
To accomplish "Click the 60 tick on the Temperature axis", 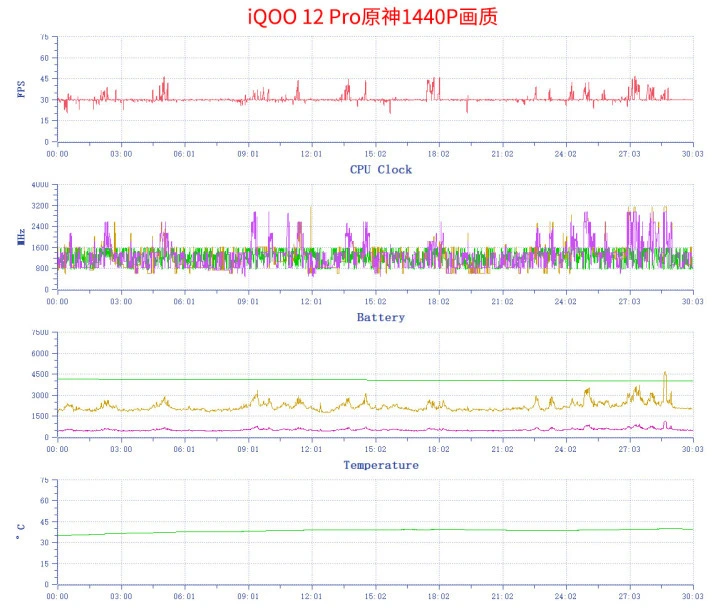I will 44,501.
